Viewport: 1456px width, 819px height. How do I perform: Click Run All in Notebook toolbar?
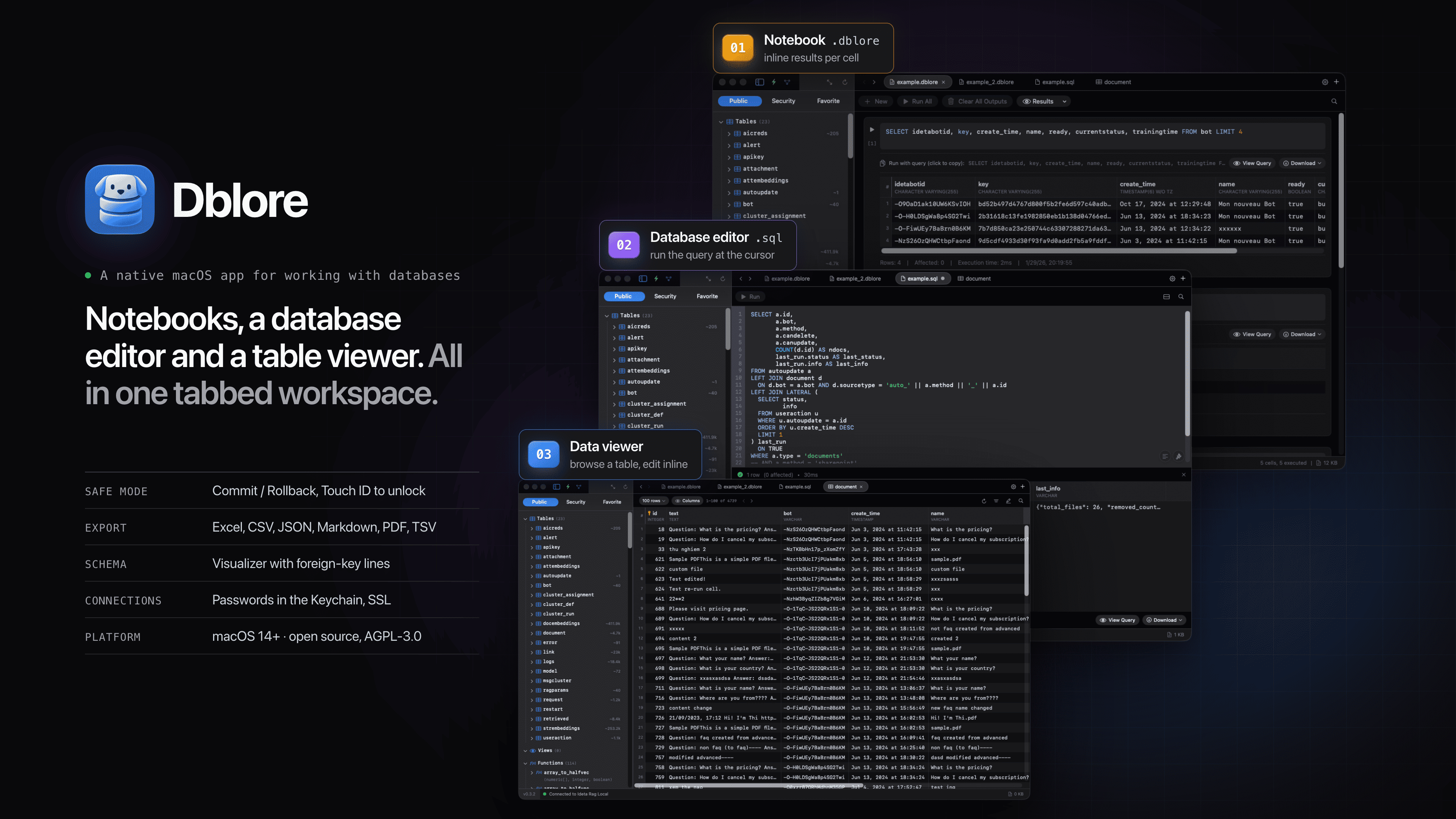[x=918, y=102]
